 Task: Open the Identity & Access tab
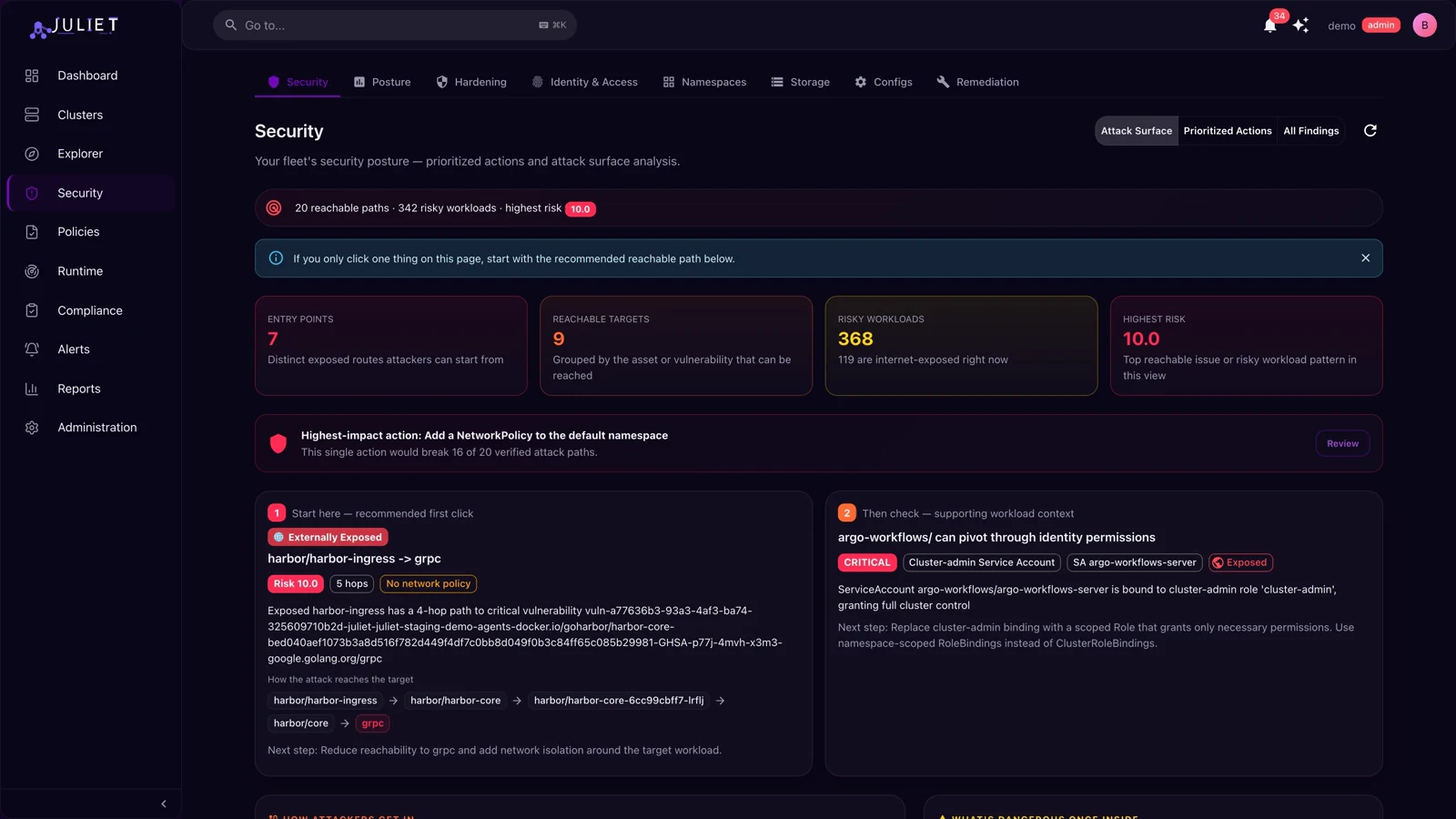click(x=585, y=82)
